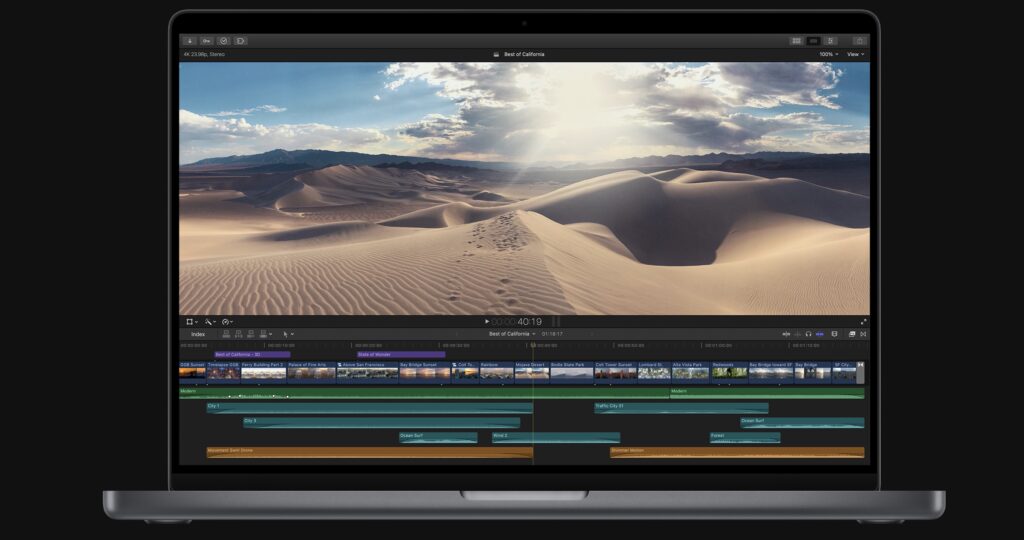Select the Wind 2 audio clip
The width and height of the screenshot is (1024, 540).
556,437
